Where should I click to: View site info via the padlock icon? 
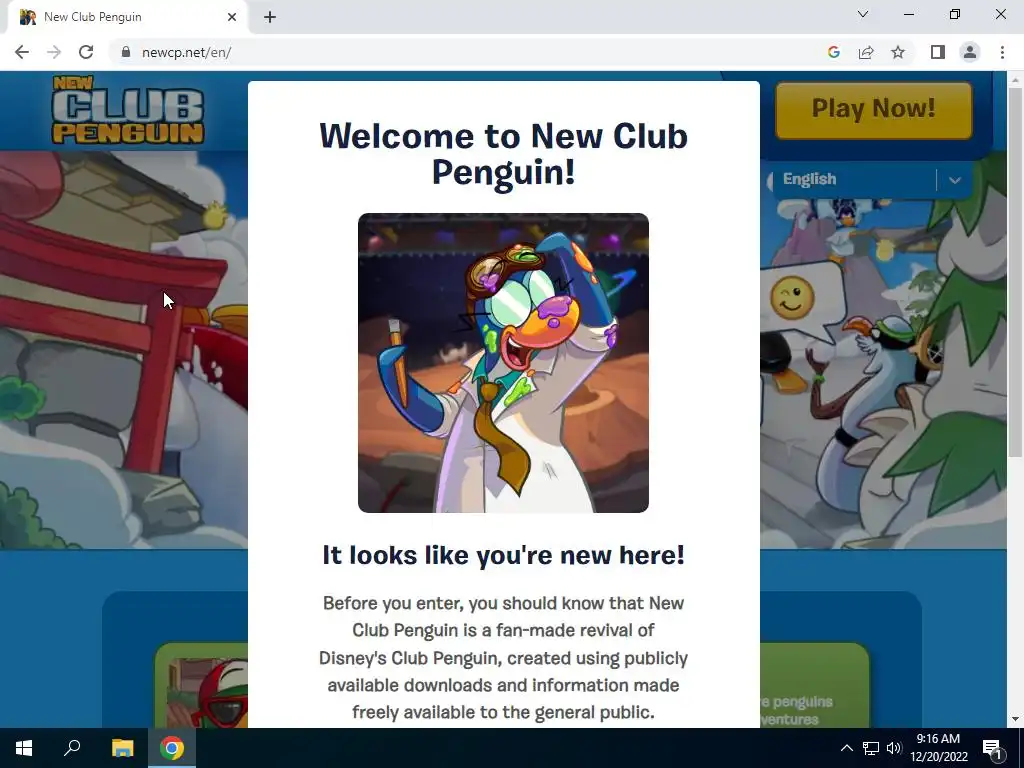tap(126, 52)
